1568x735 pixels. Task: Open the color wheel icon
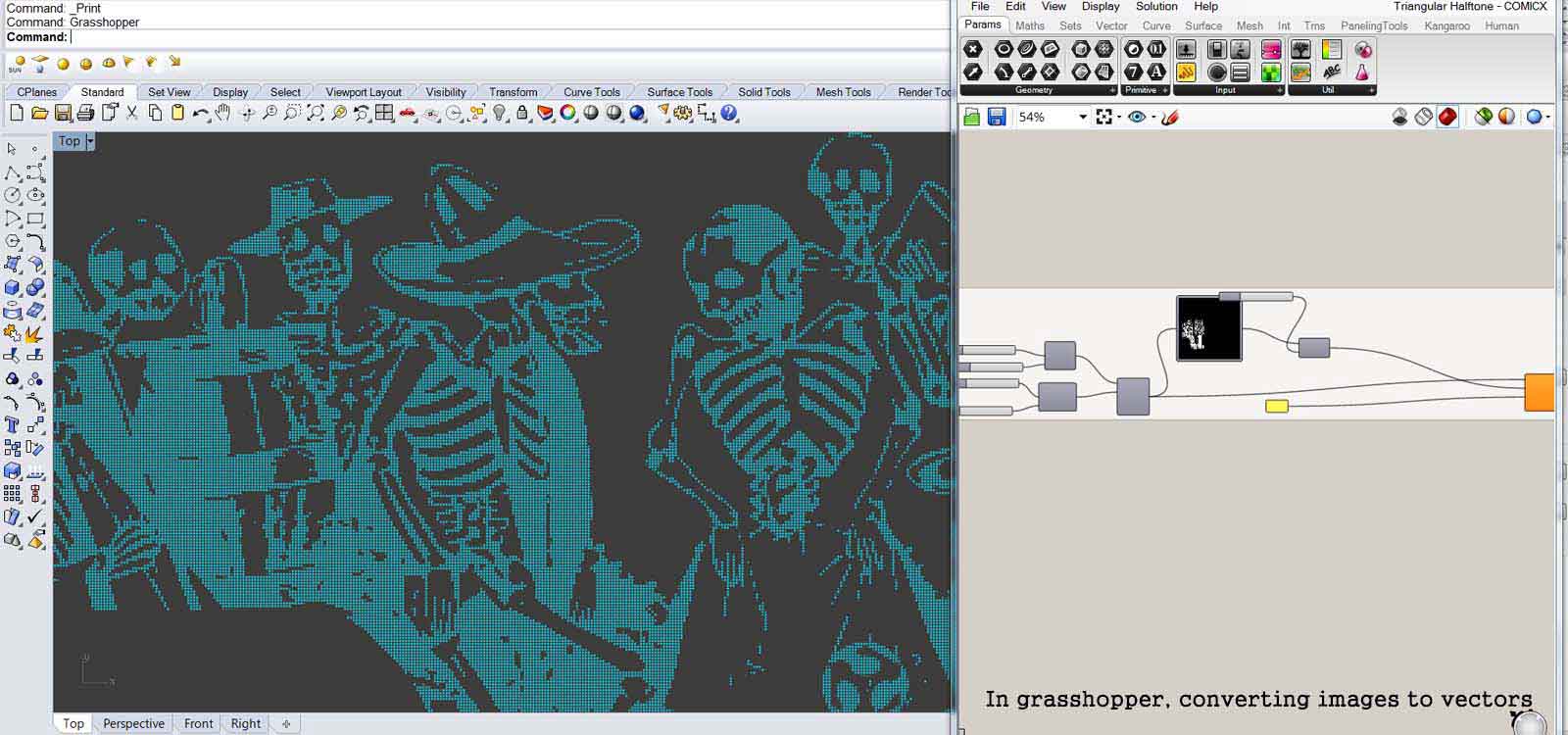(x=568, y=114)
